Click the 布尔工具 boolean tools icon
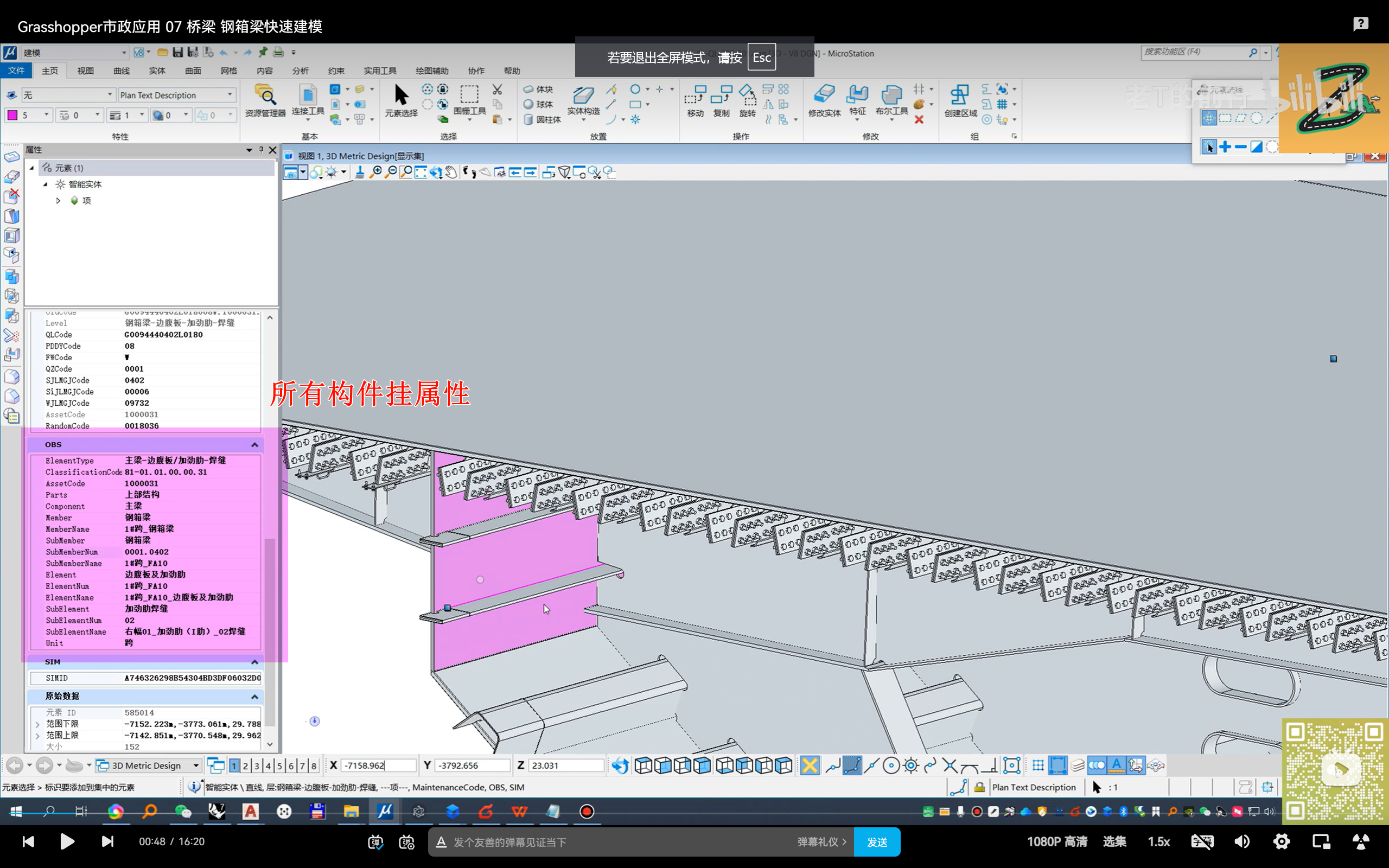 point(891,95)
